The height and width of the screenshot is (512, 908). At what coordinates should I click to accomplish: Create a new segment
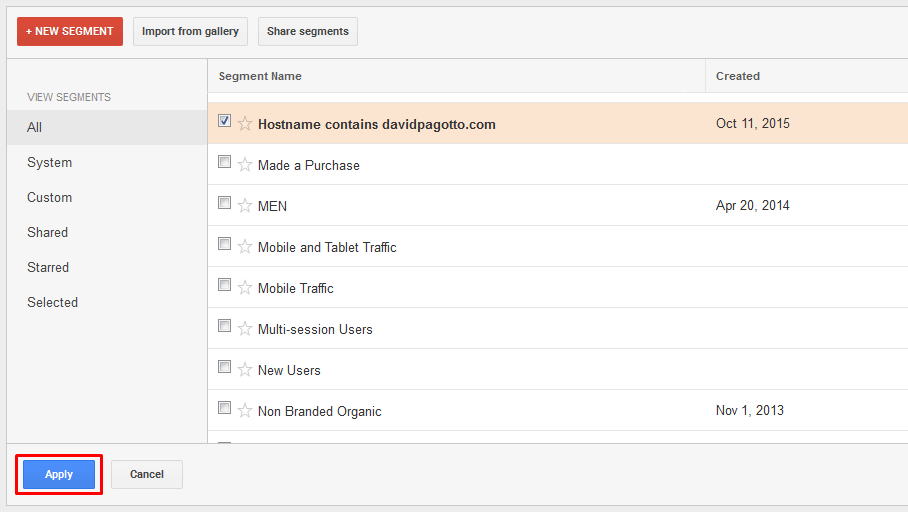point(69,31)
